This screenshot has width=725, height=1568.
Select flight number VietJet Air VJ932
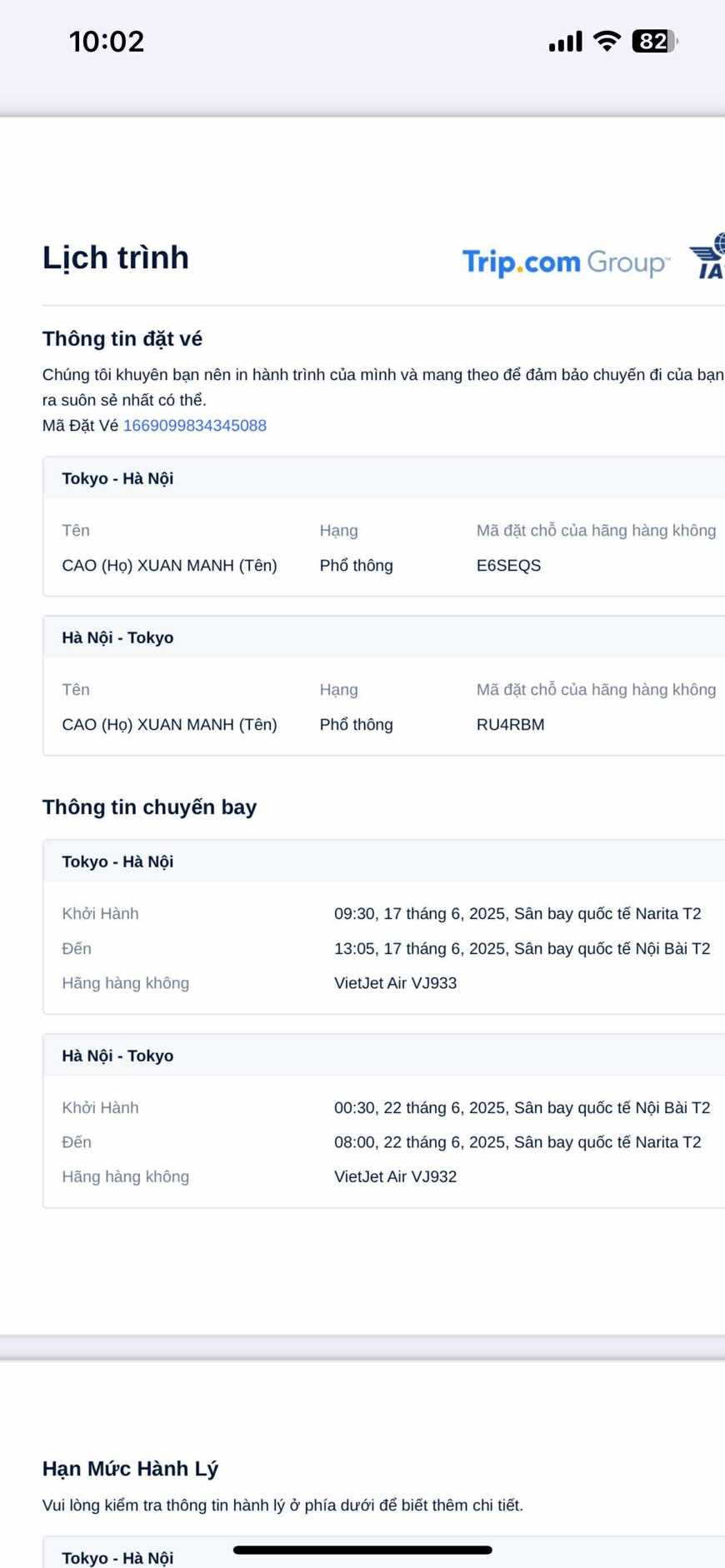pyautogui.click(x=395, y=1176)
